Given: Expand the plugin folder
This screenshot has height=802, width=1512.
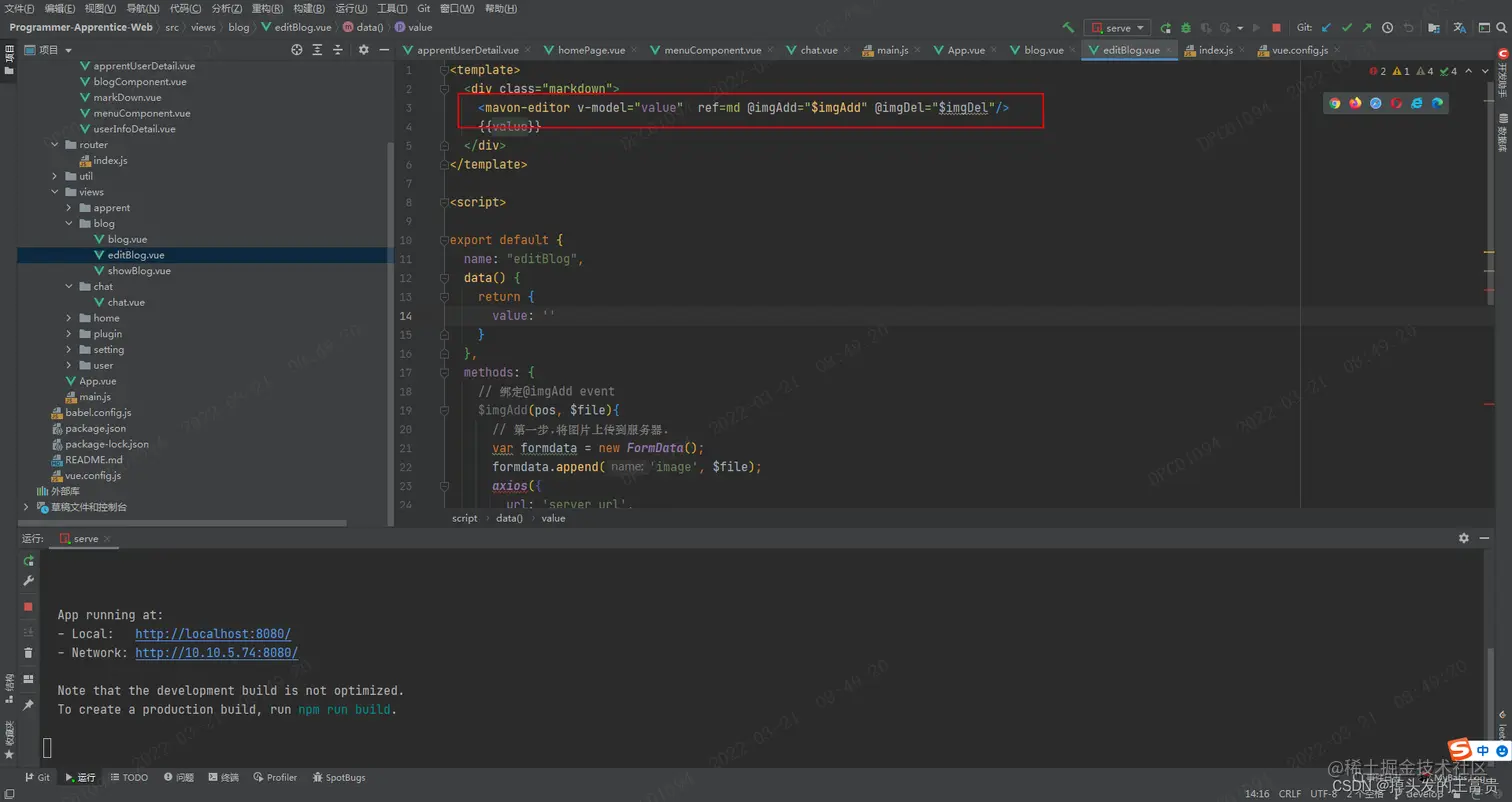Looking at the screenshot, I should click(x=70, y=334).
